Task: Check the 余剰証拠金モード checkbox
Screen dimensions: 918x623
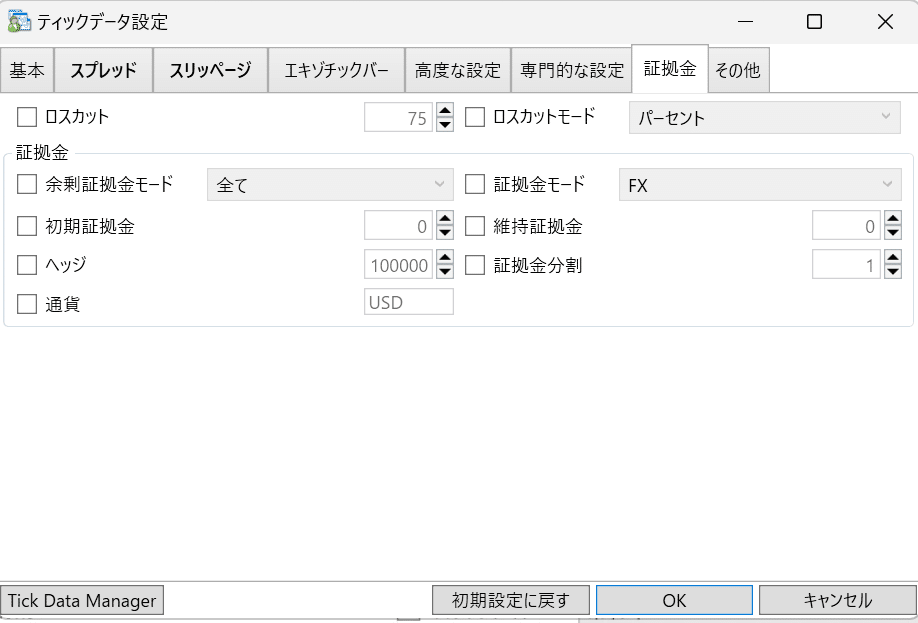Action: click(27, 184)
